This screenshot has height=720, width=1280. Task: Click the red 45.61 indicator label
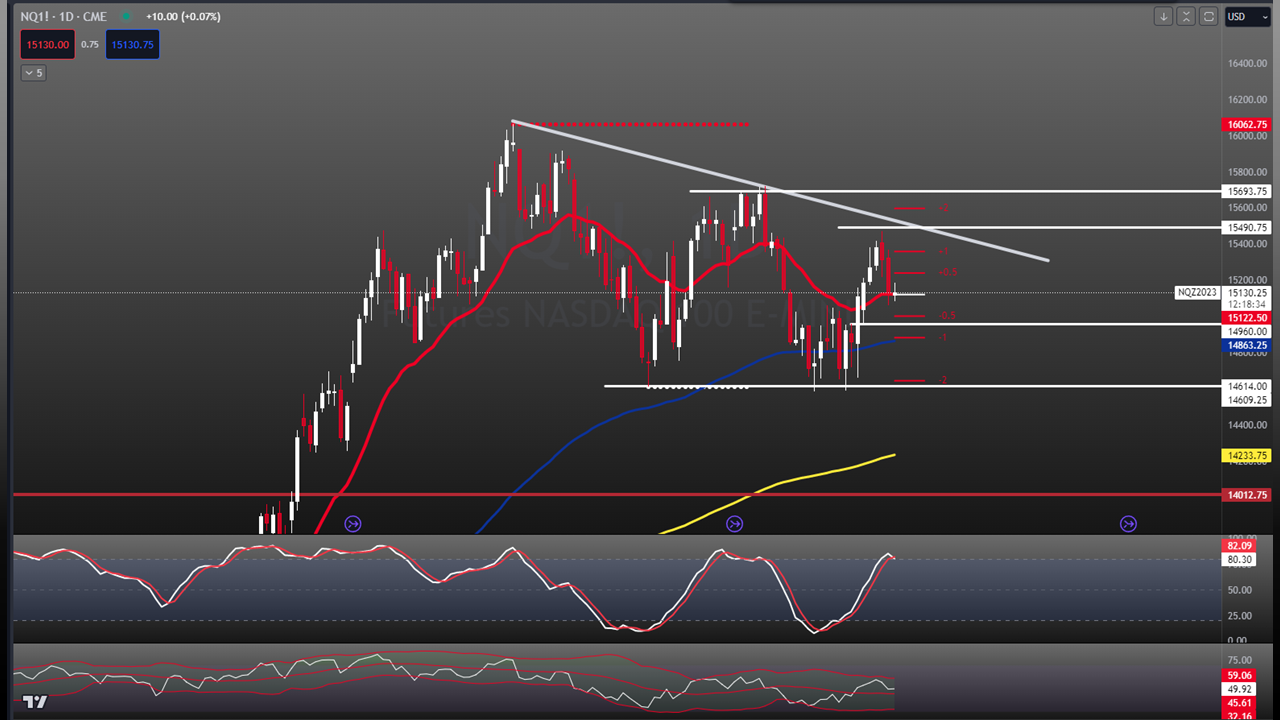(x=1239, y=703)
